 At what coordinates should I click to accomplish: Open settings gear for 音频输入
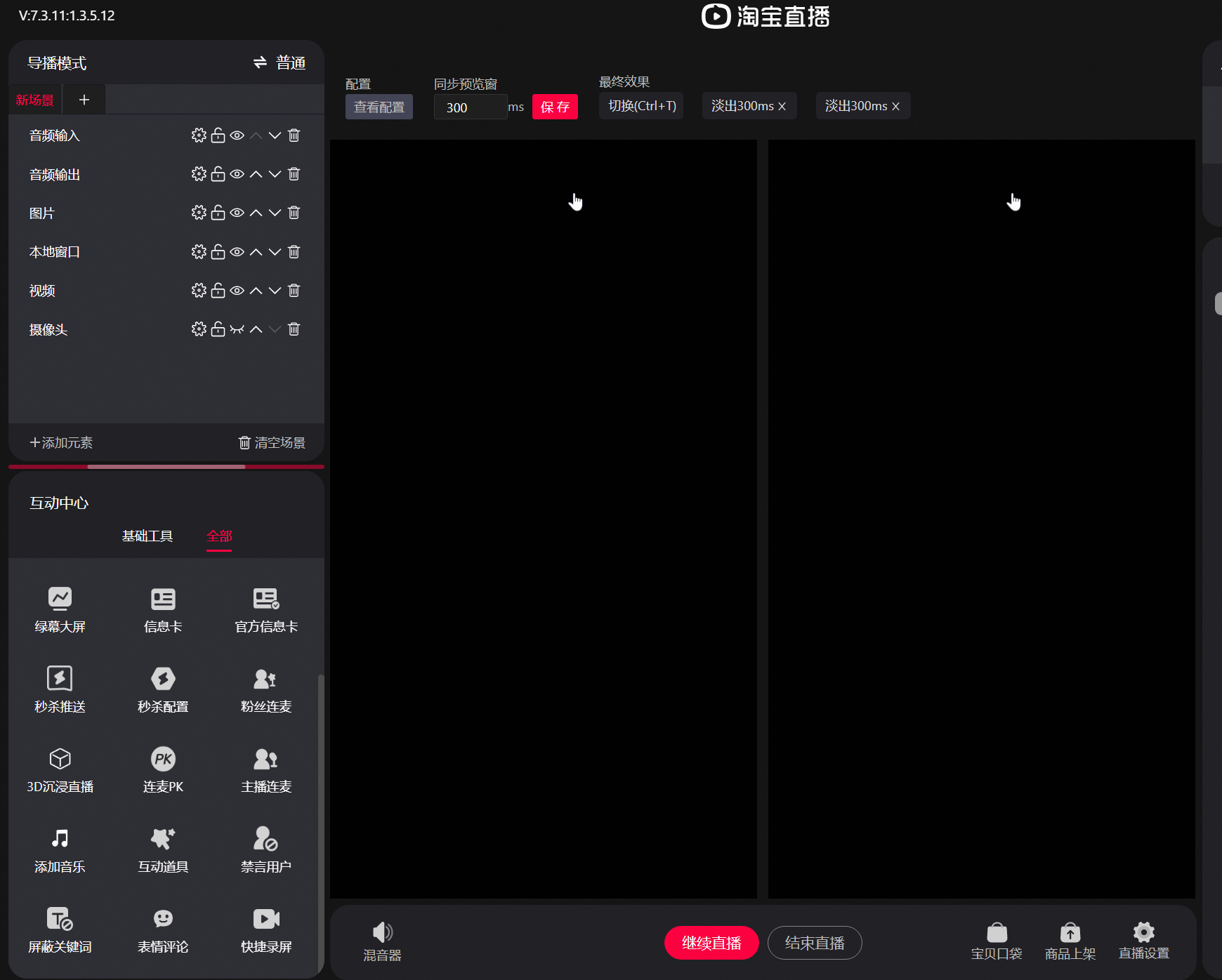pos(199,135)
